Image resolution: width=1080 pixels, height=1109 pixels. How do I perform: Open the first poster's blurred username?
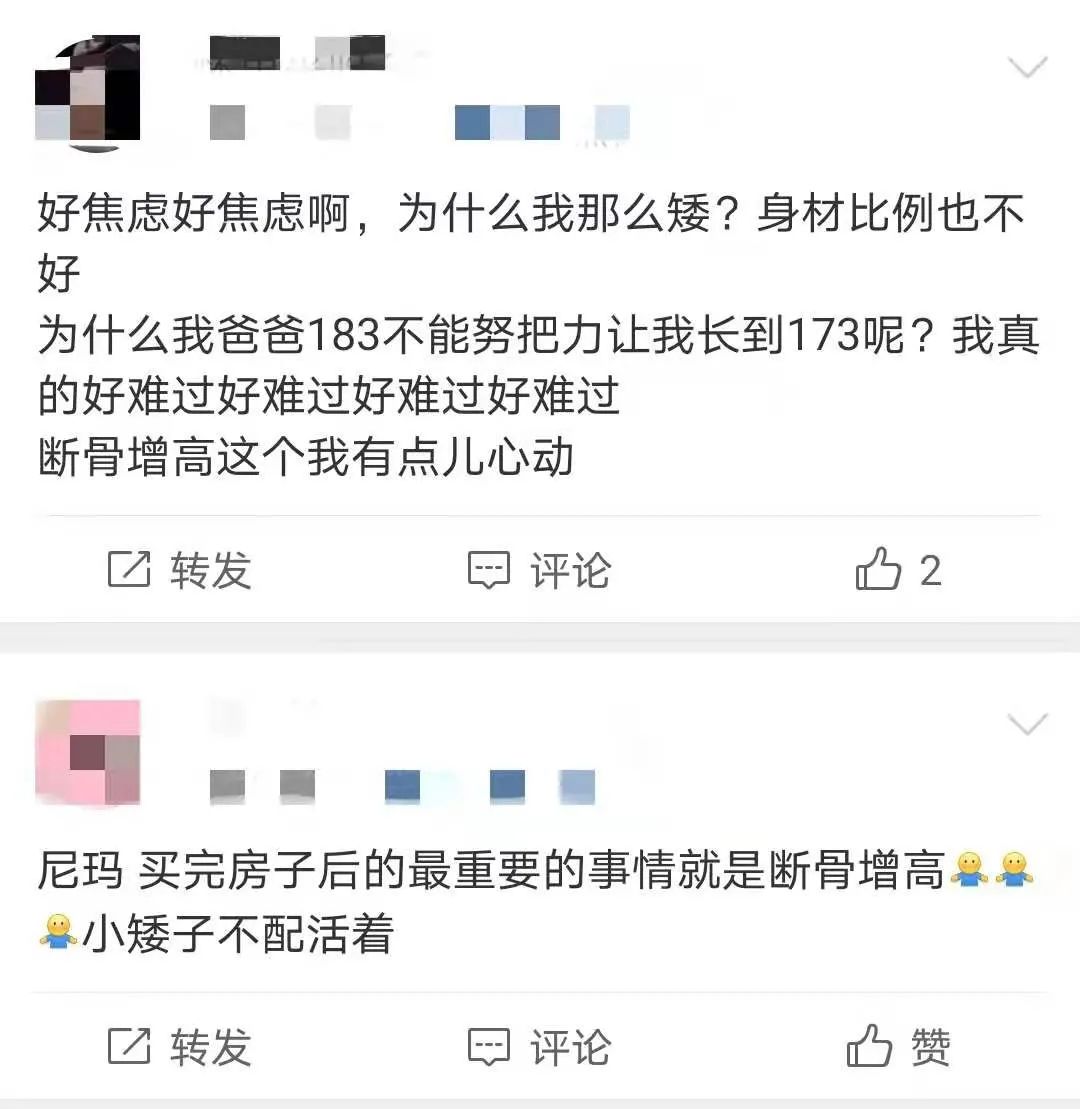pos(298,53)
